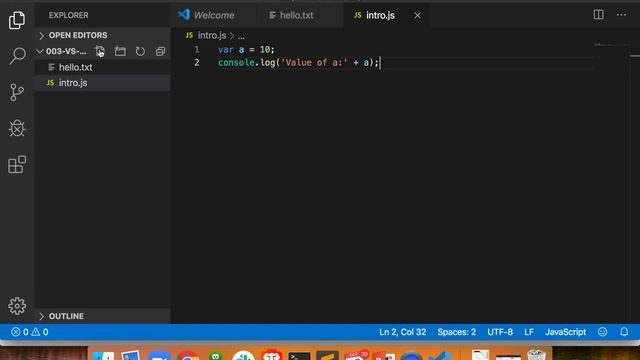
Task: Open Terminal from the macOS dock
Action: (299, 356)
